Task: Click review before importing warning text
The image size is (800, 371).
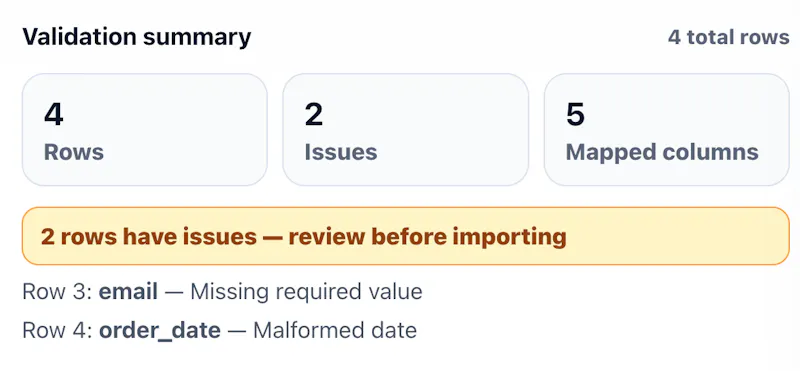Action: 428,236
